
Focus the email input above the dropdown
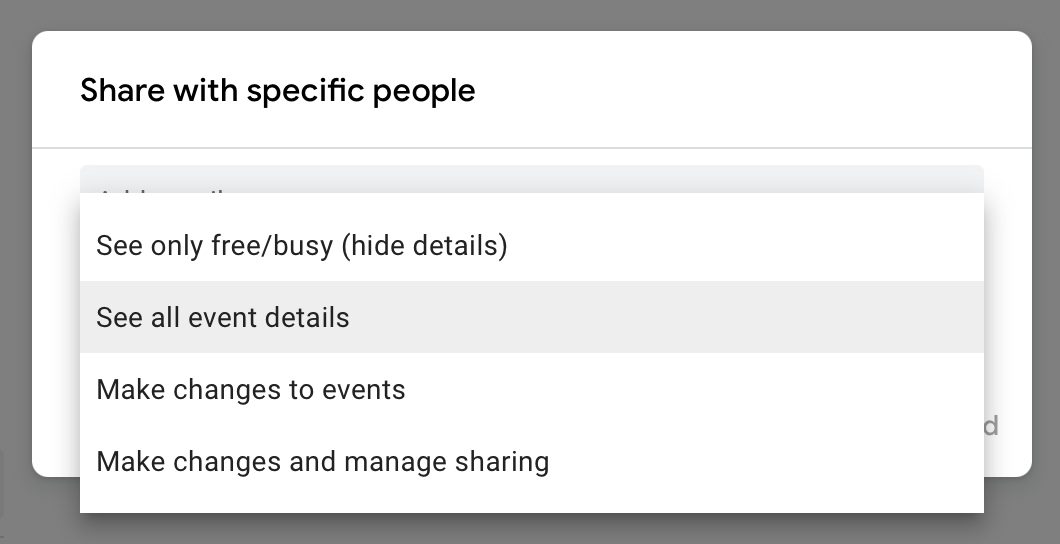[531, 179]
